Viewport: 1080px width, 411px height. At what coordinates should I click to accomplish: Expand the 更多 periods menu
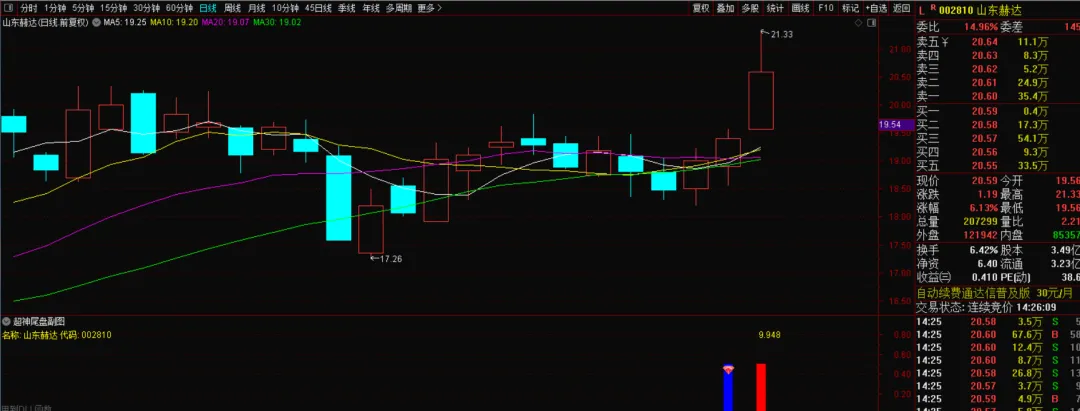(x=430, y=8)
